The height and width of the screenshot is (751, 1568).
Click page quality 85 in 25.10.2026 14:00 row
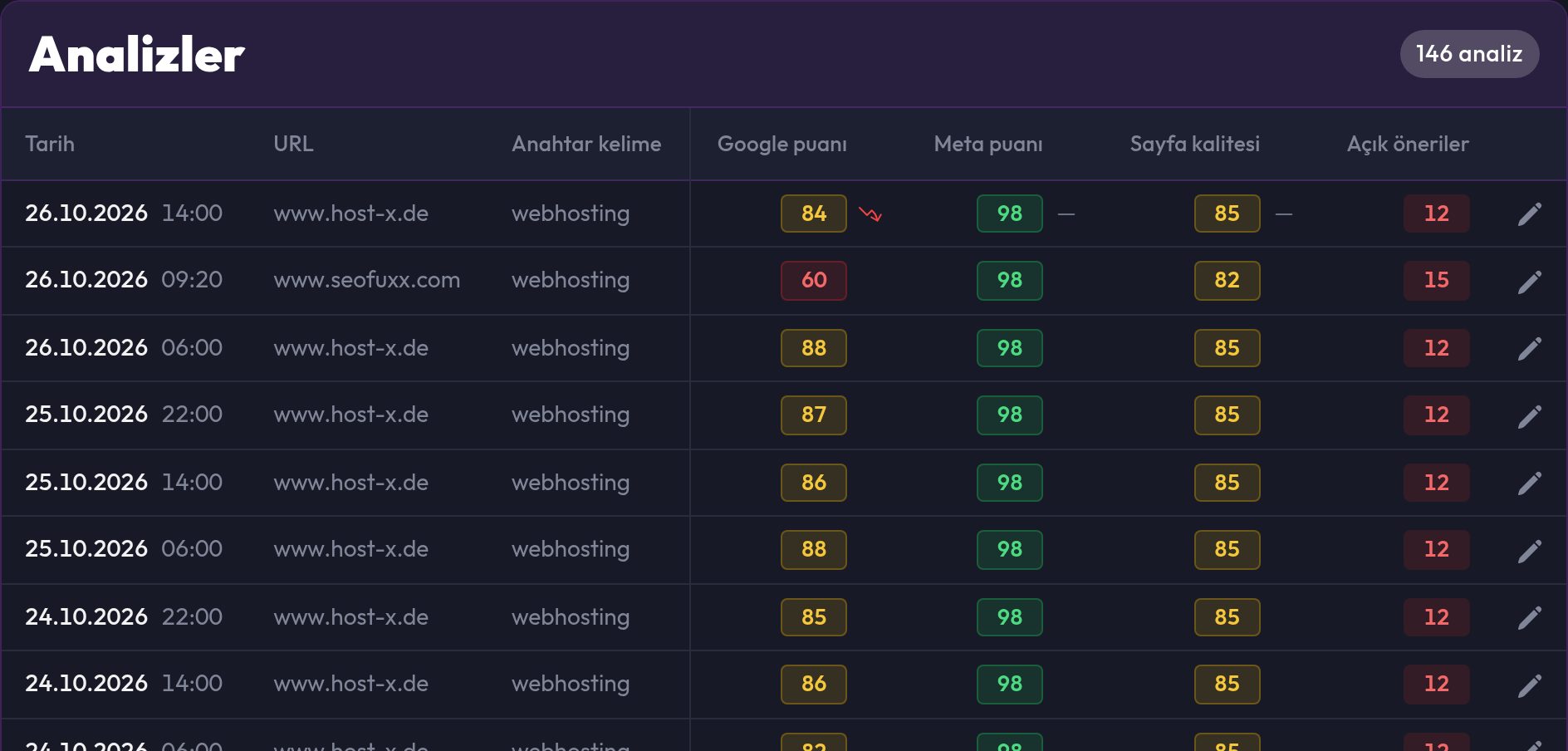(1227, 483)
